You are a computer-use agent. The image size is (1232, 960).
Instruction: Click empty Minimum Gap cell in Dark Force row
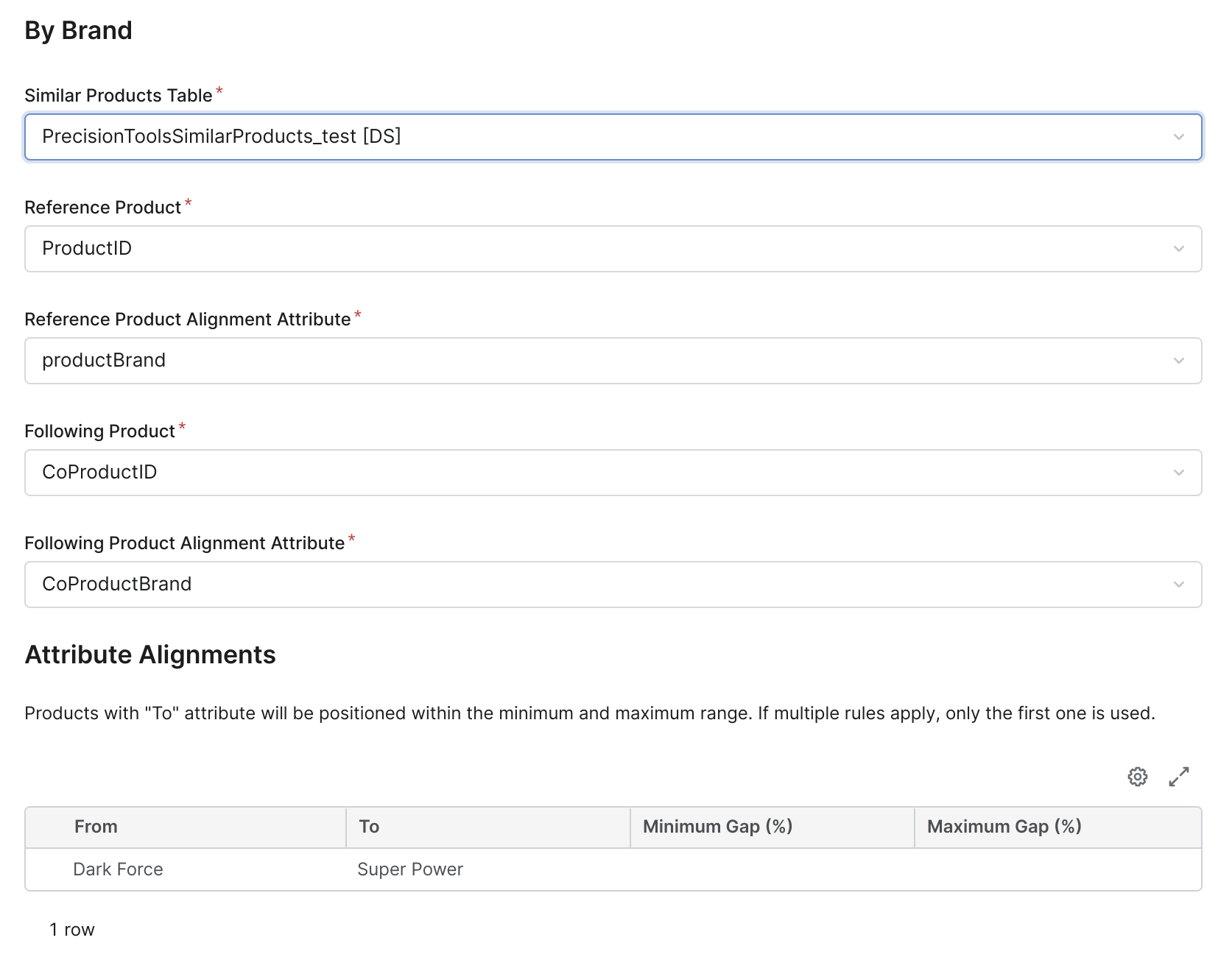[x=772, y=869]
